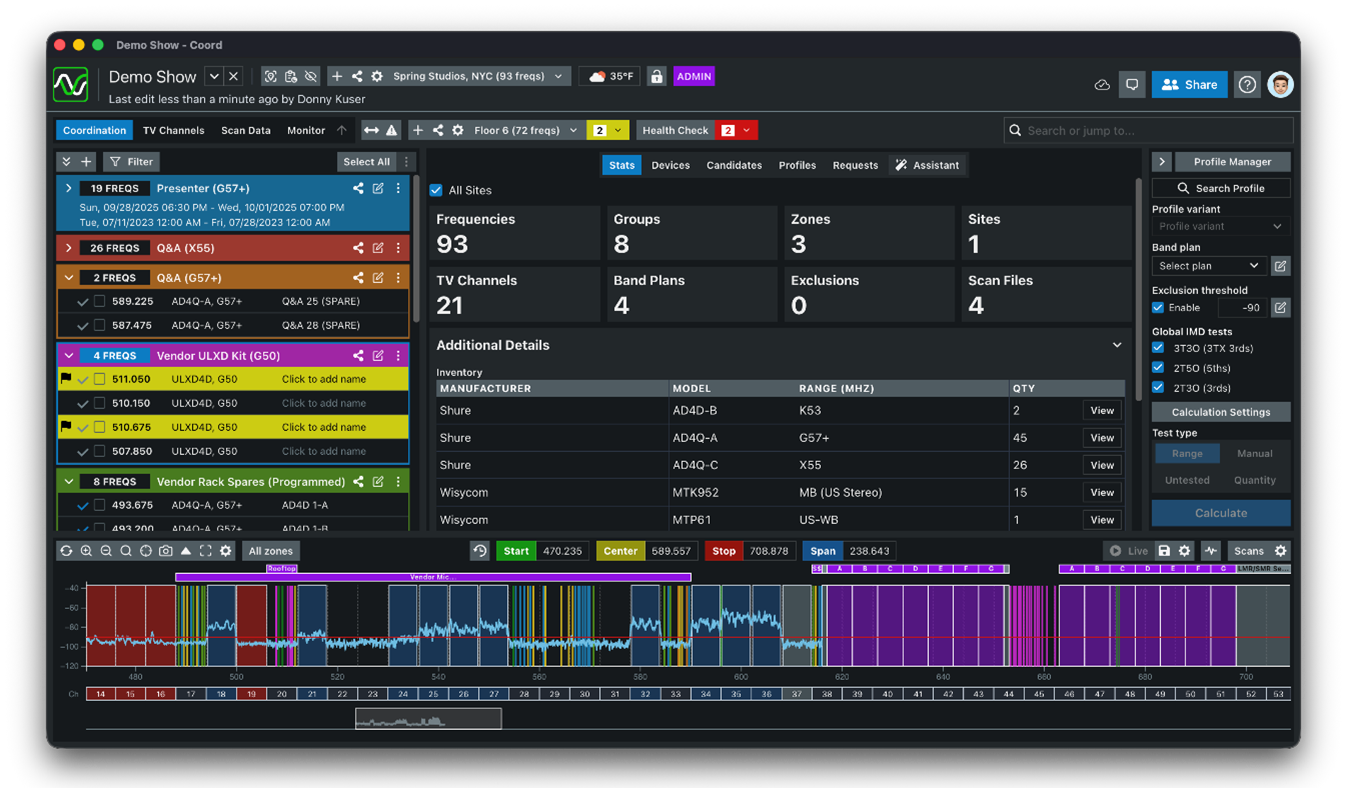Expand the Q&A (X55) frequency group
Viewport: 1347px width, 788px height.
tap(69, 248)
